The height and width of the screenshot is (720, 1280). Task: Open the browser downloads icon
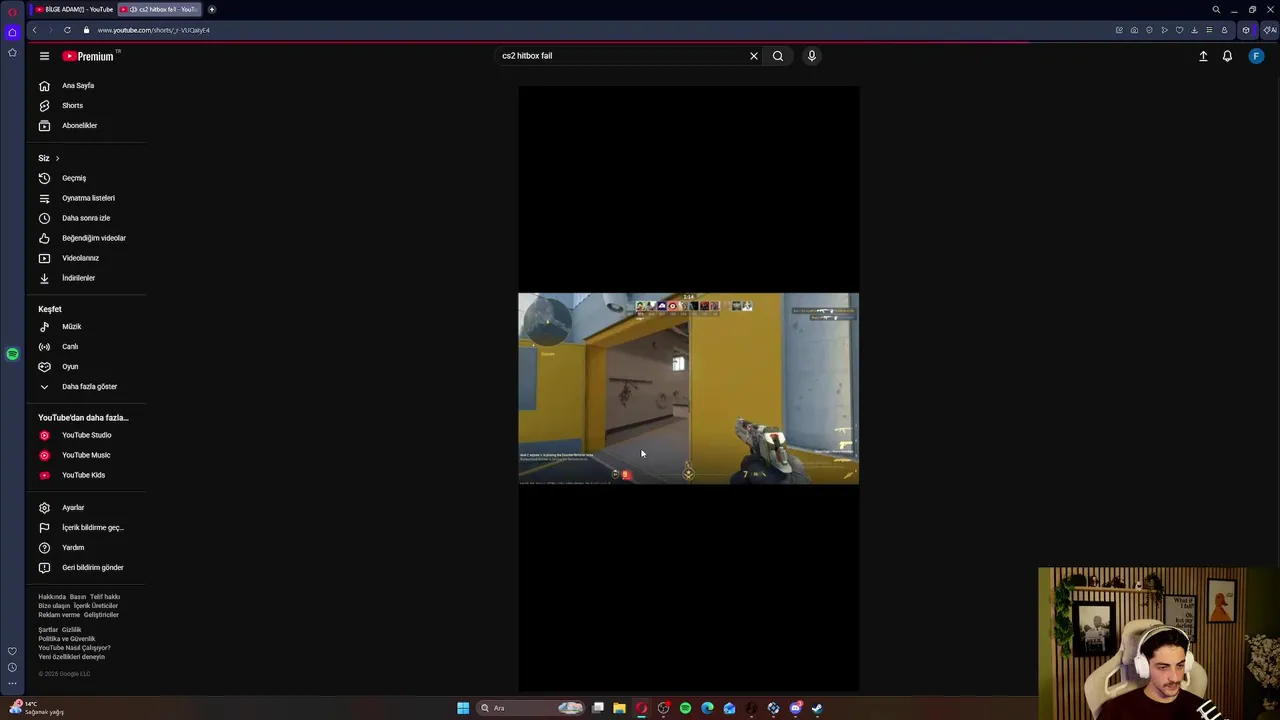pyautogui.click(x=1194, y=30)
